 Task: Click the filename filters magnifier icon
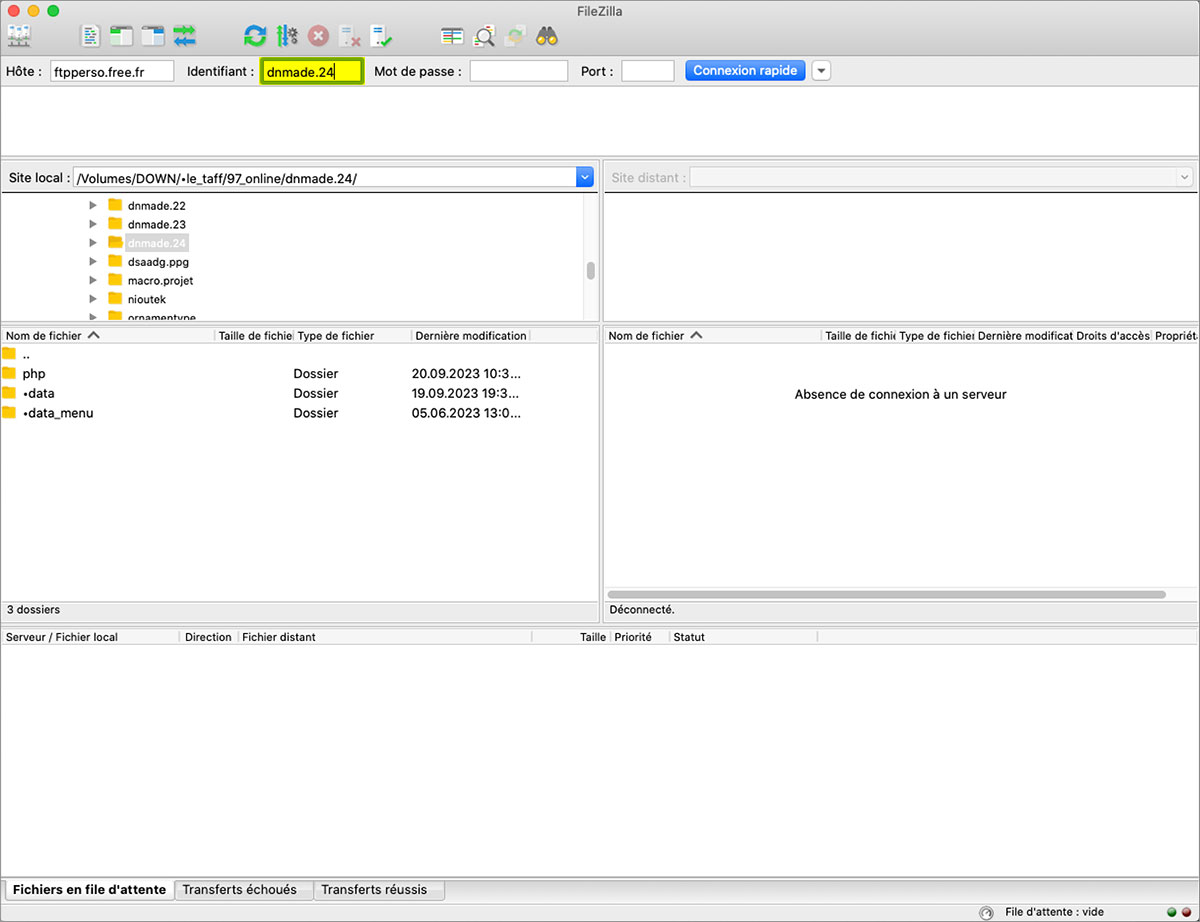point(484,37)
